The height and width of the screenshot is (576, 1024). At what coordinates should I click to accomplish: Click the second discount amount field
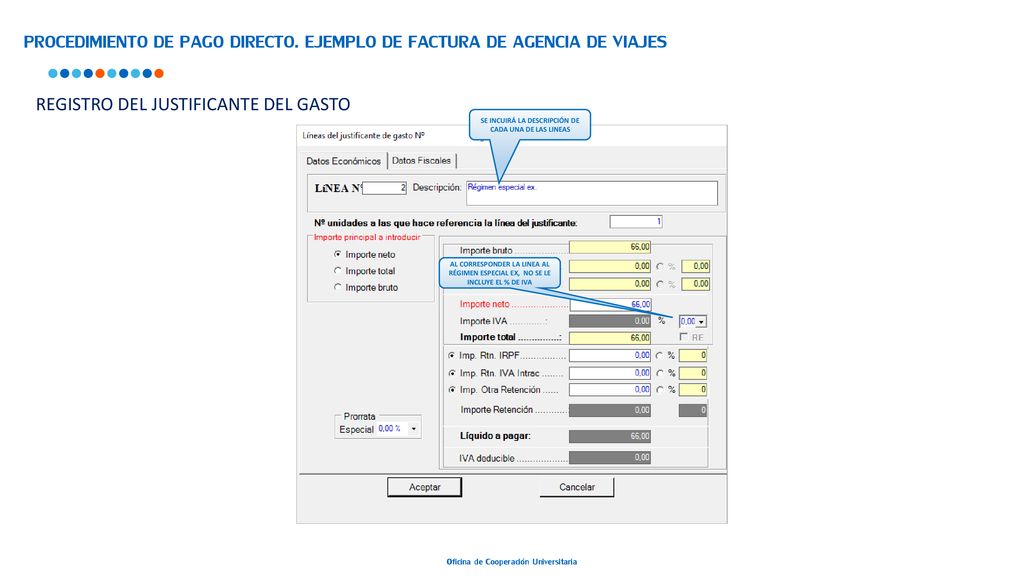[610, 284]
